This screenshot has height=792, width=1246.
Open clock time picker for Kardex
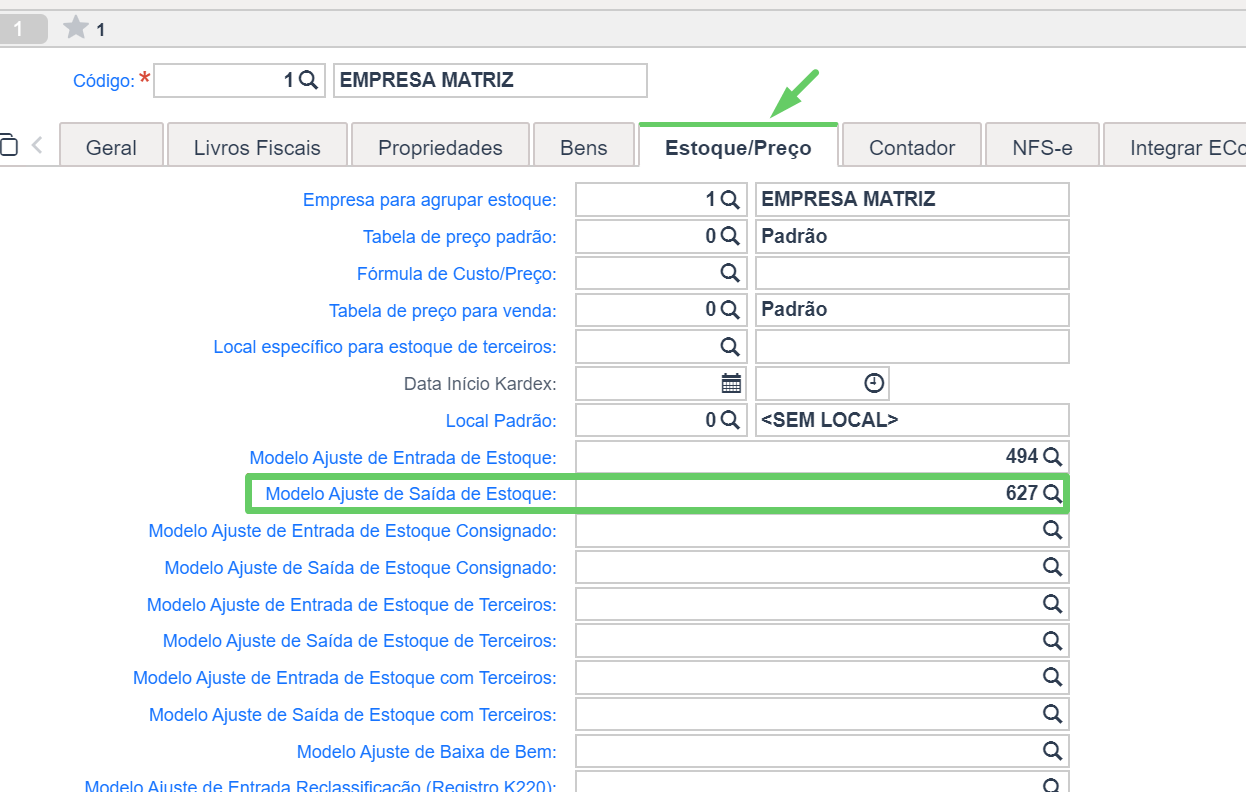(x=874, y=383)
